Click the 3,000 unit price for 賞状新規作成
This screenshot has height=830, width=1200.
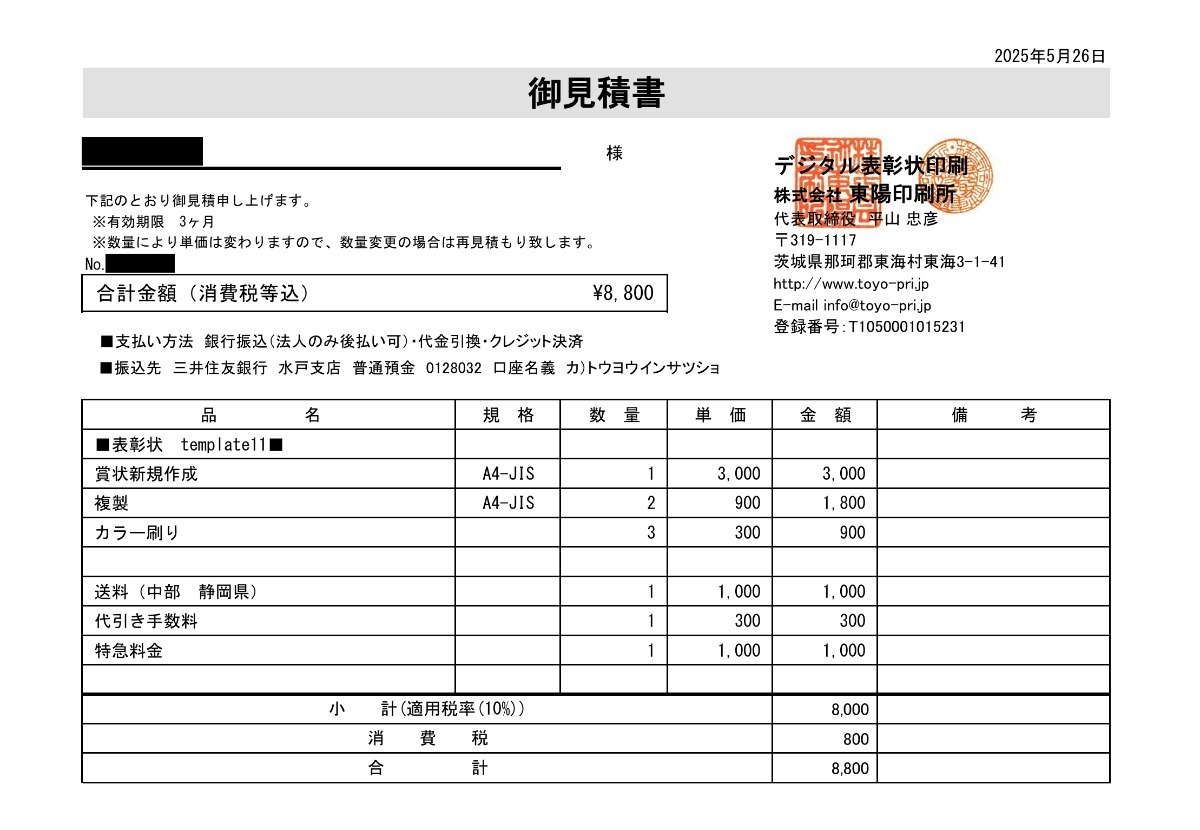pos(739,473)
